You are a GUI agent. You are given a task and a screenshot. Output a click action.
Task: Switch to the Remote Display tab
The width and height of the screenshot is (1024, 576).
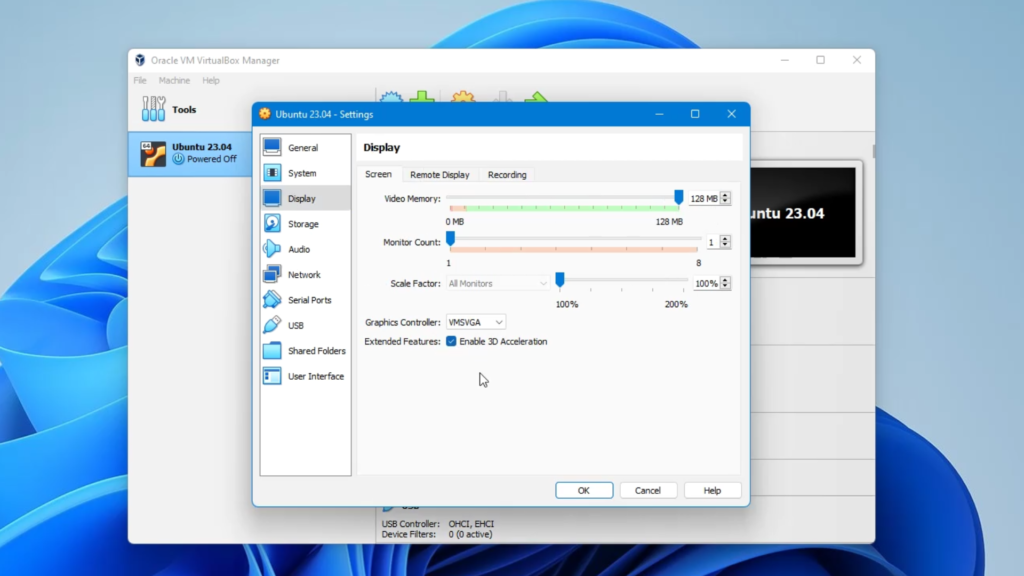click(x=440, y=175)
